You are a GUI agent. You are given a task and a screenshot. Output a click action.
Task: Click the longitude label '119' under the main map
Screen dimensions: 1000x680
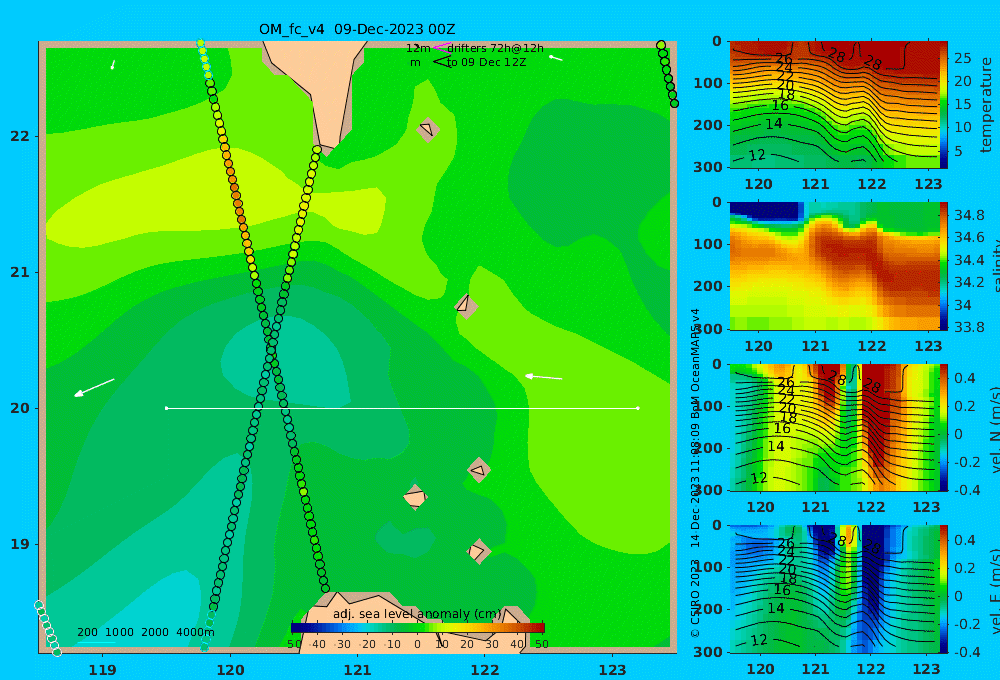[102, 670]
